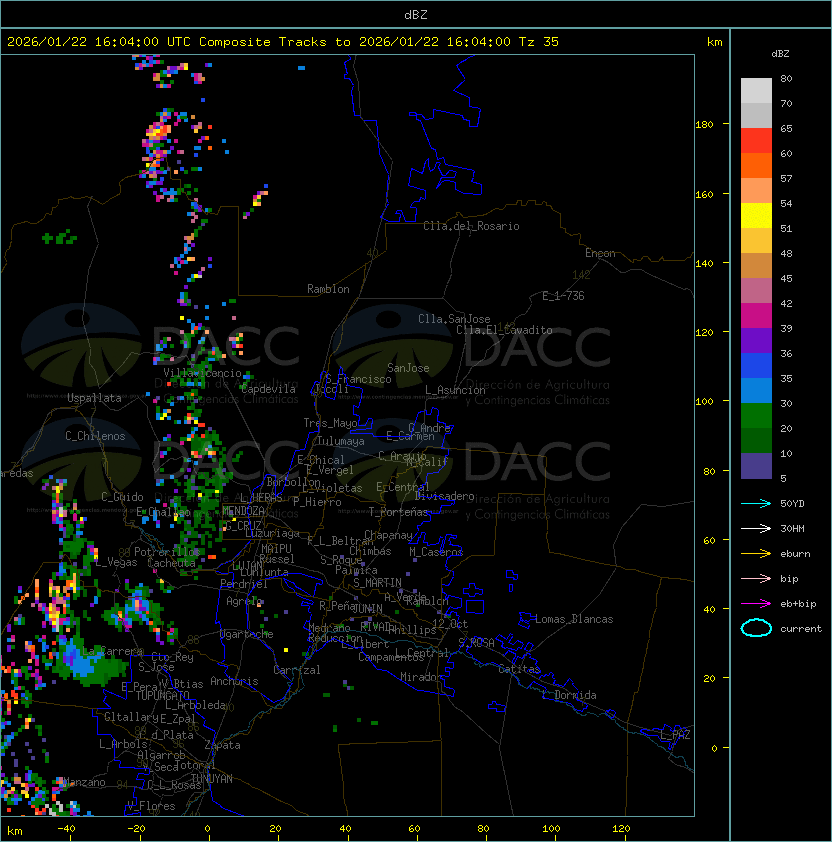Image resolution: width=832 pixels, height=842 pixels.
Task: Select the royal blue swatch in dBZ legend
Action: coord(756,366)
